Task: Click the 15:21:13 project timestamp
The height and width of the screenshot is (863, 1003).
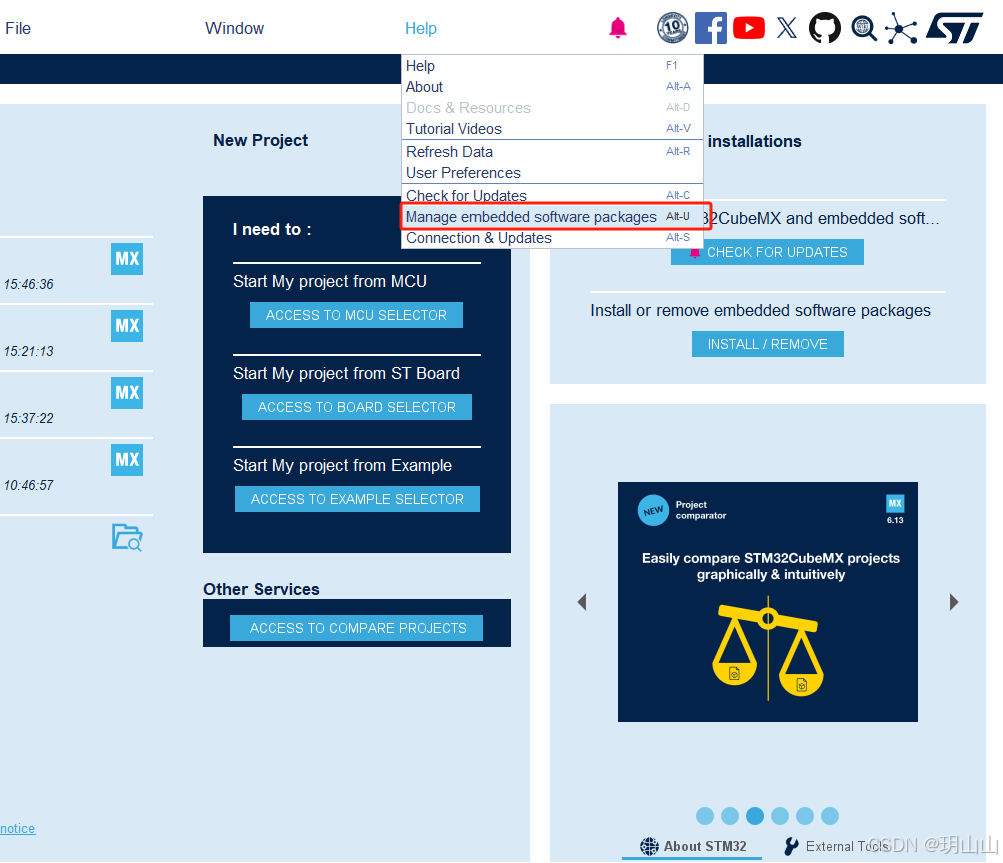Action: 29,351
